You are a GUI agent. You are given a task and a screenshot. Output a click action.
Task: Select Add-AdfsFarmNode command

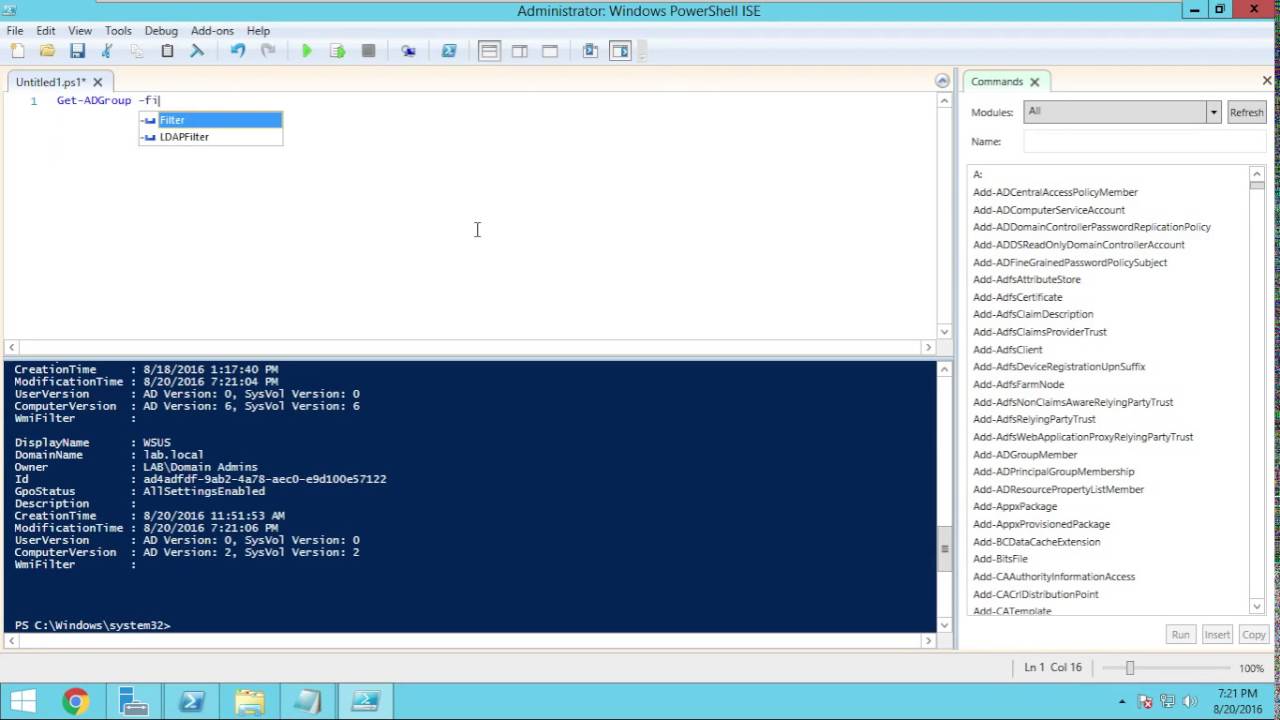[x=1018, y=385]
